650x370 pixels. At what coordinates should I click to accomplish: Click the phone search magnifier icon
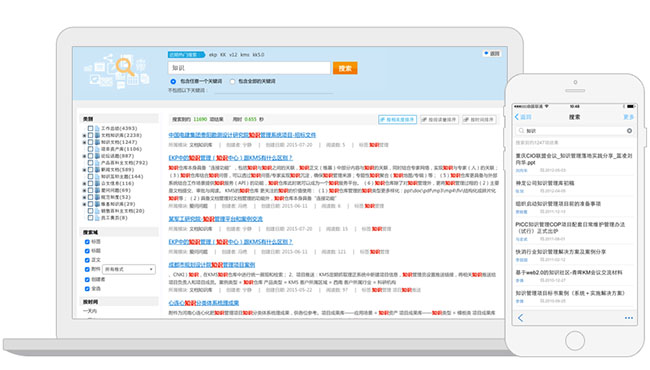(521, 131)
